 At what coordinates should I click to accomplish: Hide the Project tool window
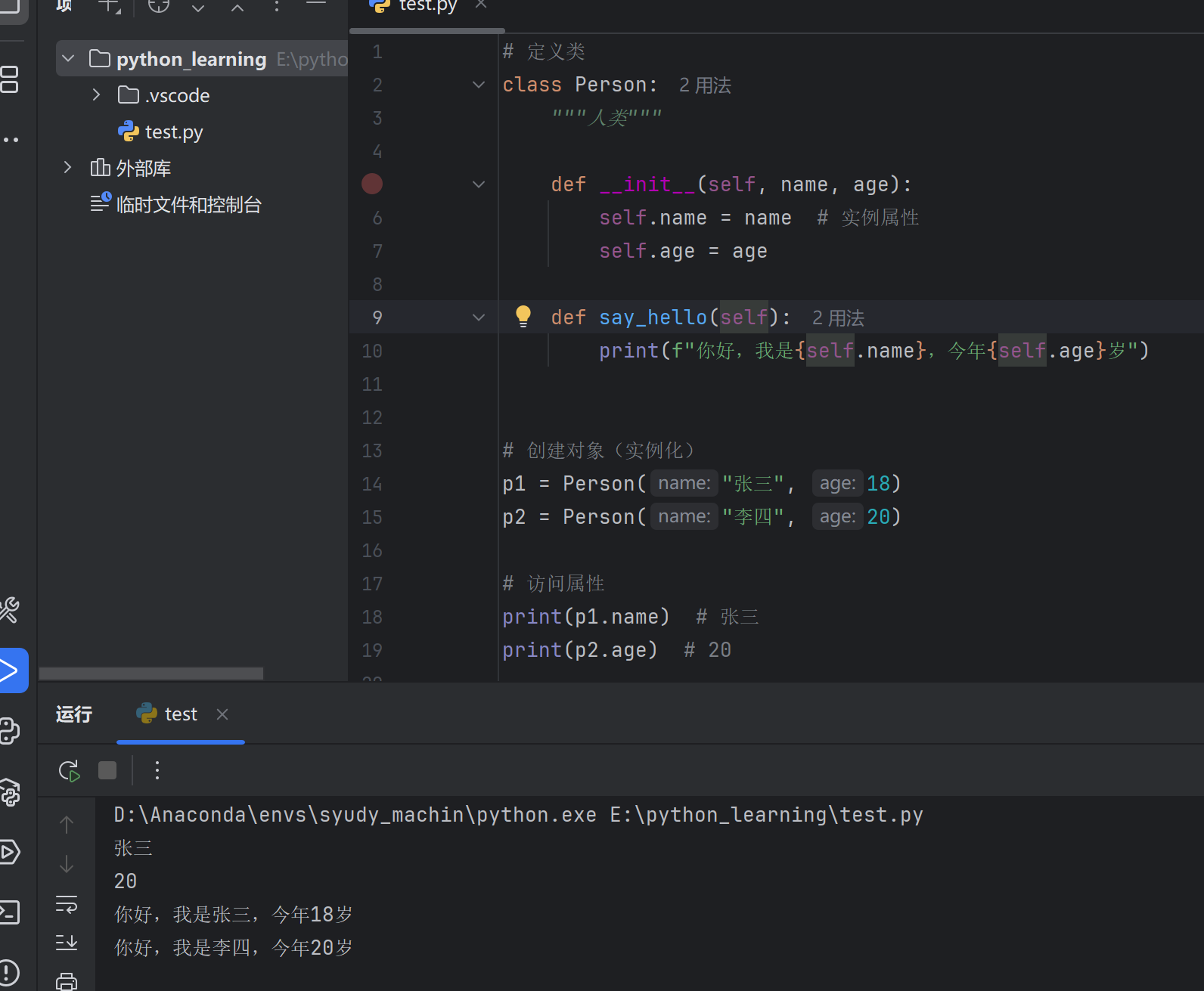(316, 5)
